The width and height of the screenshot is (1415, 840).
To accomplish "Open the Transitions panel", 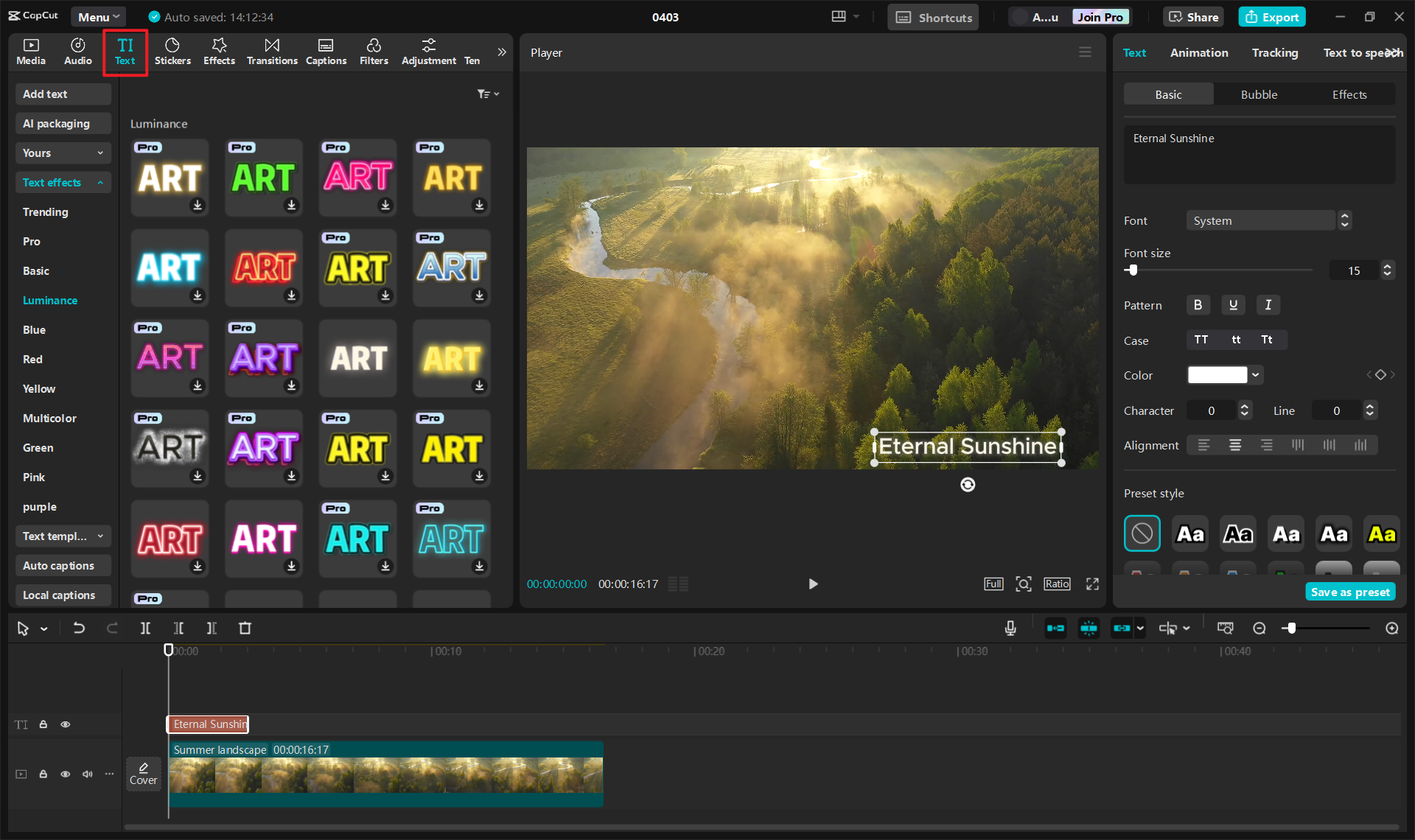I will tap(272, 52).
